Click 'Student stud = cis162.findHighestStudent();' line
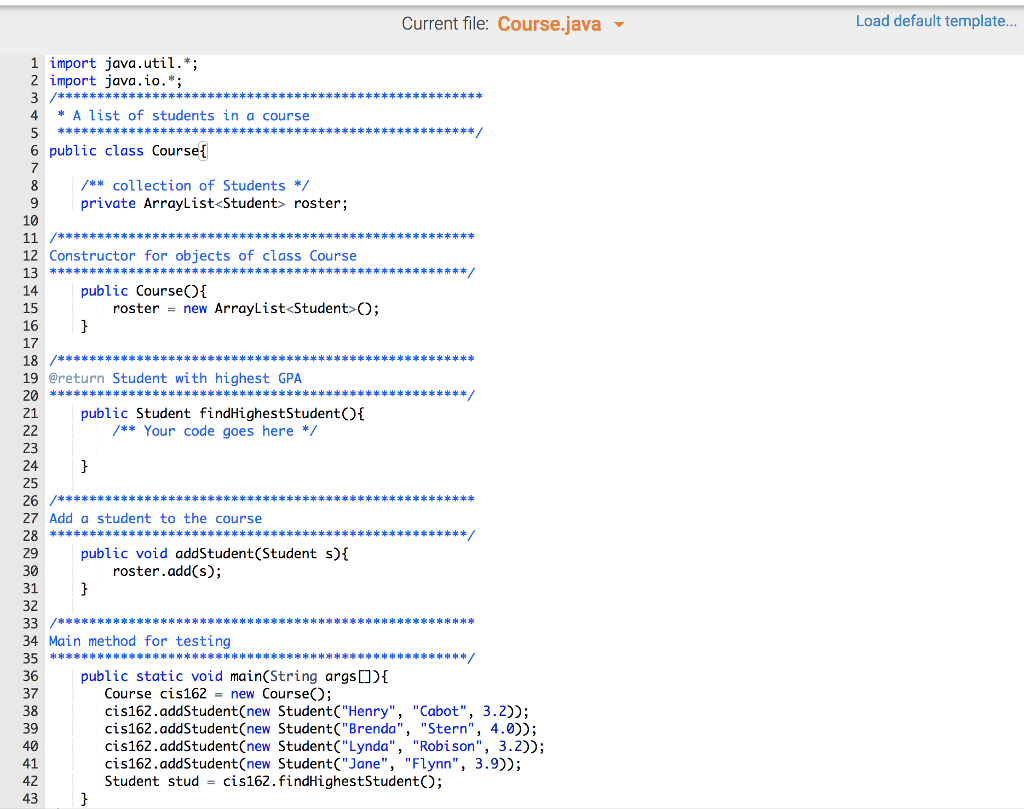 (274, 782)
